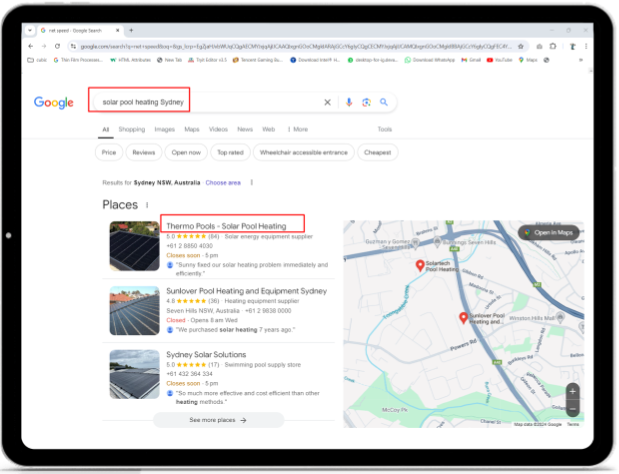The image size is (619, 474).
Task: Show more bookmarks with the overflow chevron
Action: pyautogui.click(x=581, y=60)
